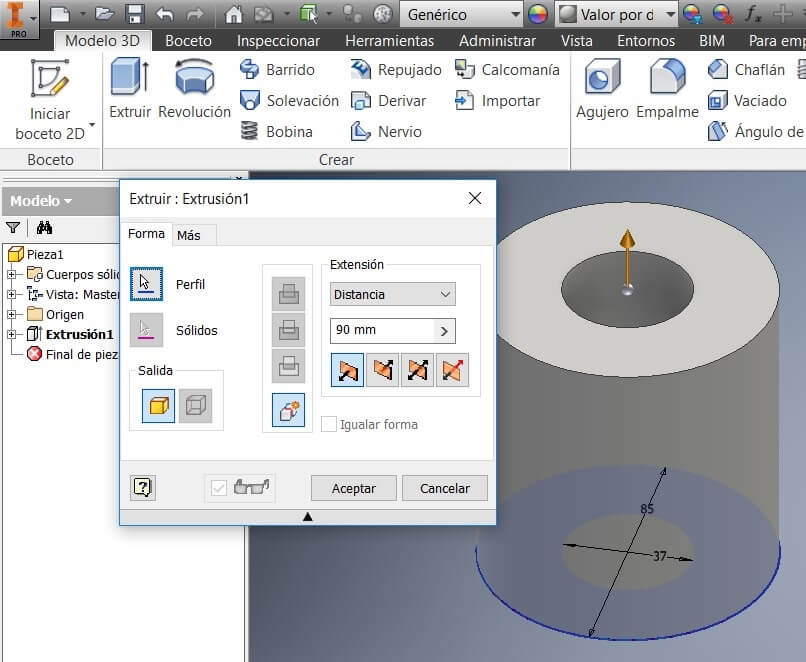Open the Distancia extension dropdown
This screenshot has width=806, height=662.
[393, 294]
